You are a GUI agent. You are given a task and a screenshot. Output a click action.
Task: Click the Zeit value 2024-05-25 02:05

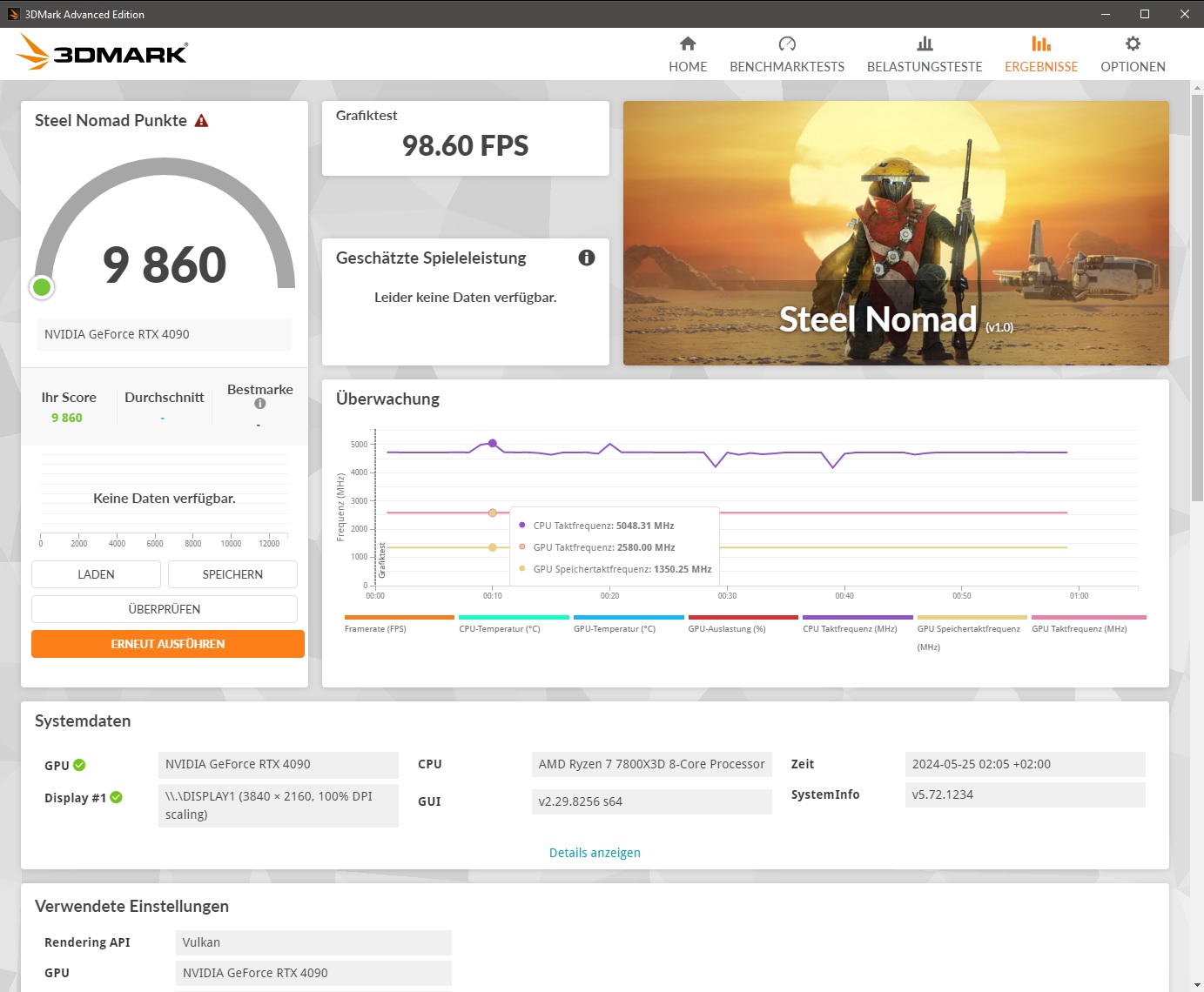pyautogui.click(x=1025, y=764)
